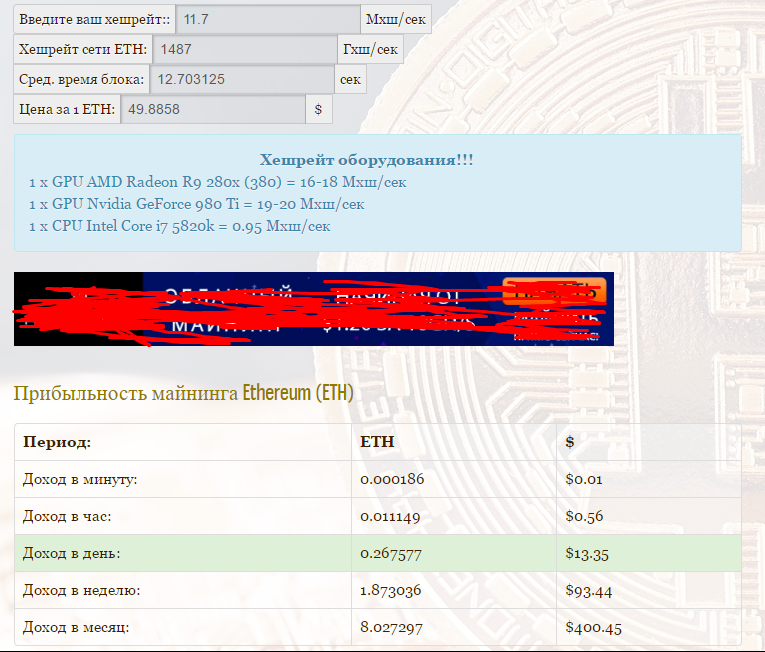Click the 'Доход в неделю:' row label

click(81, 591)
